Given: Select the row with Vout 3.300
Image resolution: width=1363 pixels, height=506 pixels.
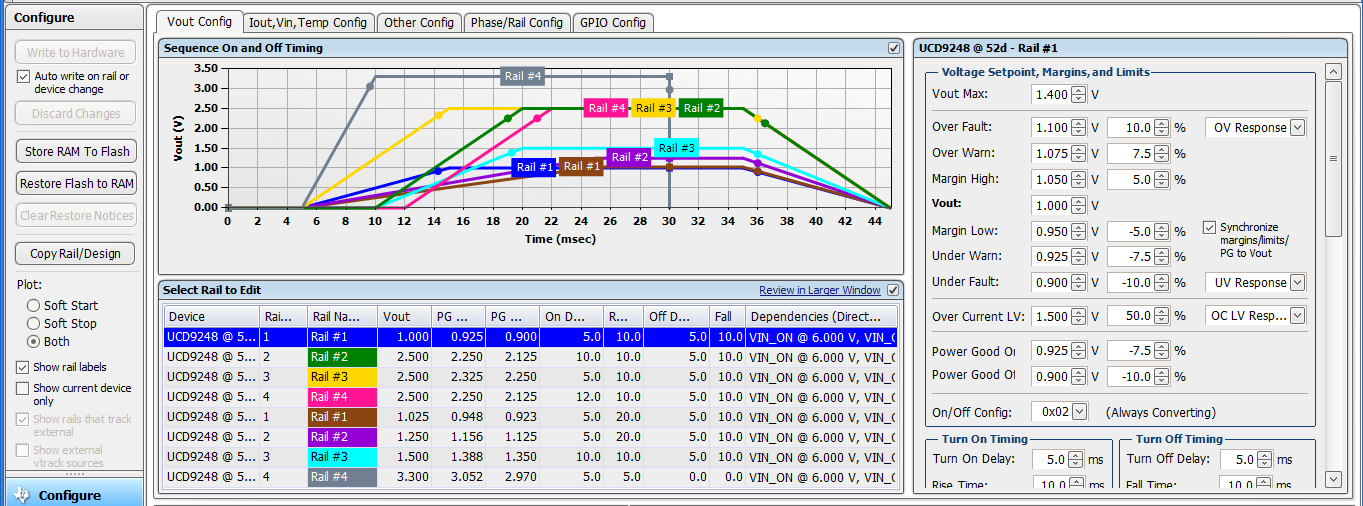Looking at the screenshot, I should [530, 477].
